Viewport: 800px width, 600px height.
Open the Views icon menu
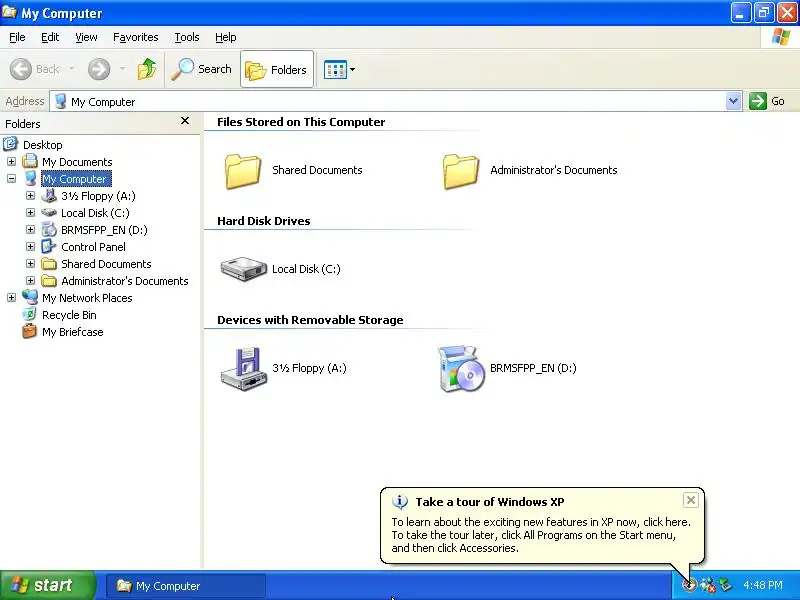click(x=339, y=69)
